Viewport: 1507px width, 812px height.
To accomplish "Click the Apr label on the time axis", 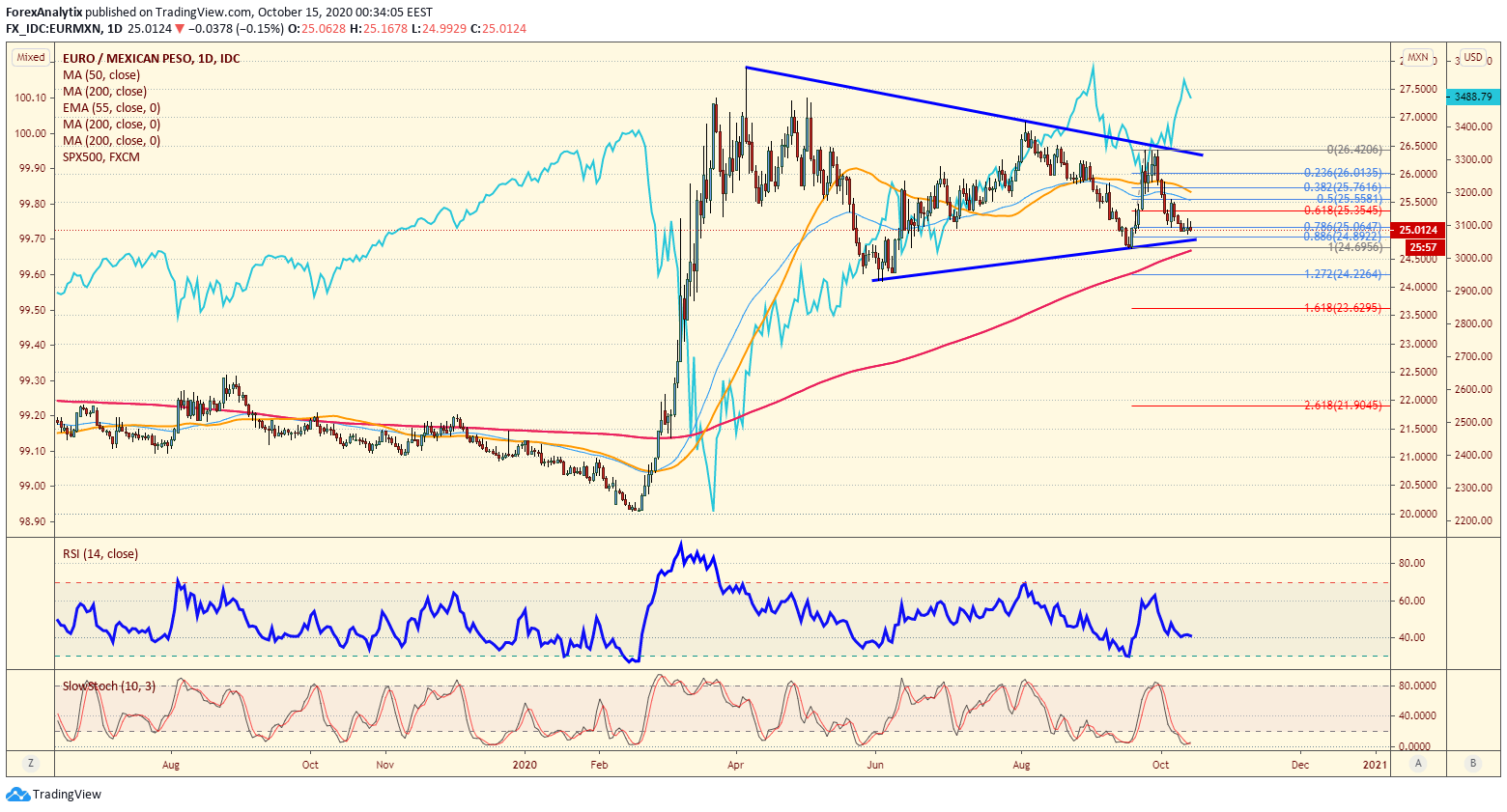I will [x=736, y=765].
